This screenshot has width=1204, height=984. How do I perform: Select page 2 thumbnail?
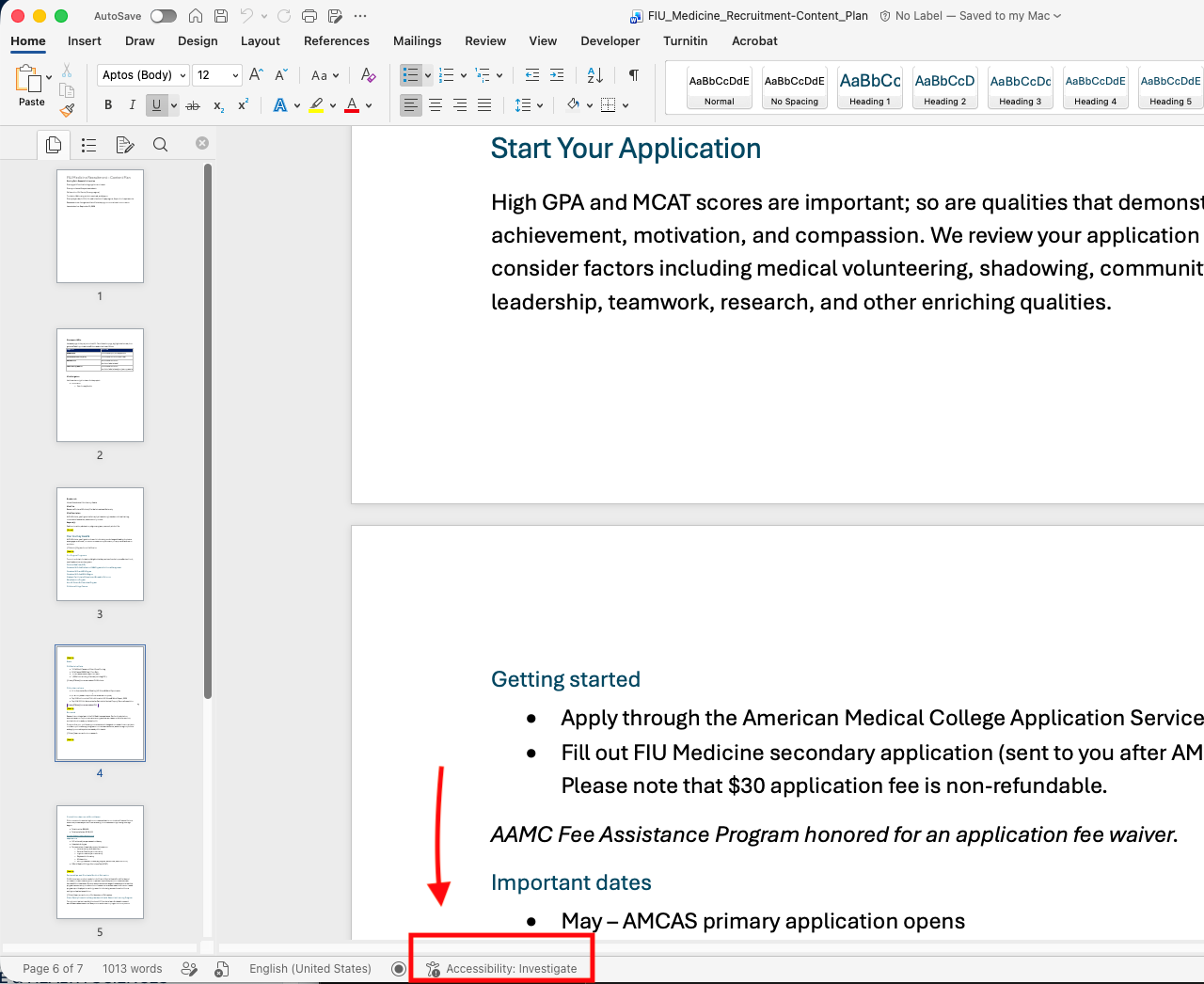pos(100,385)
